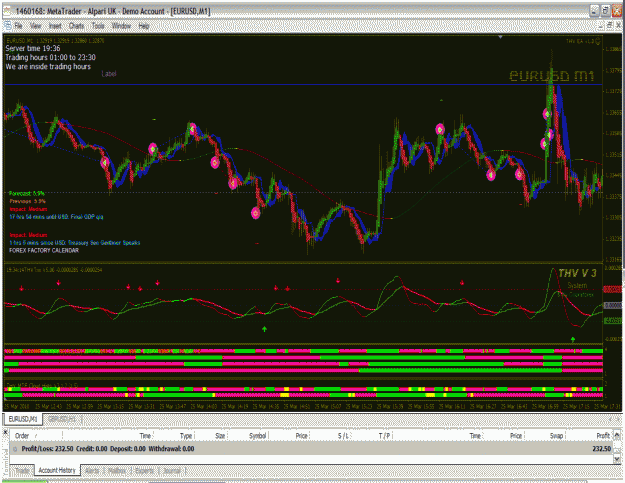Switch to the EURUSD,M1 chart tab

pyautogui.click(x=23, y=419)
